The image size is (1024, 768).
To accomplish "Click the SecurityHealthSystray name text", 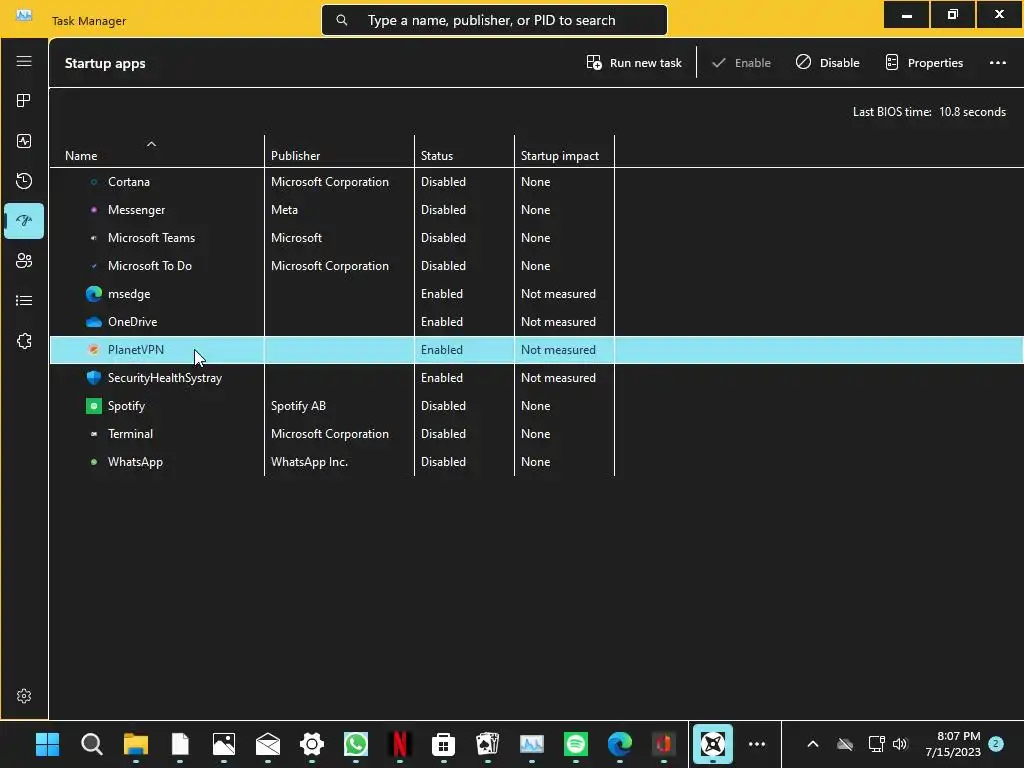I will tap(165, 378).
